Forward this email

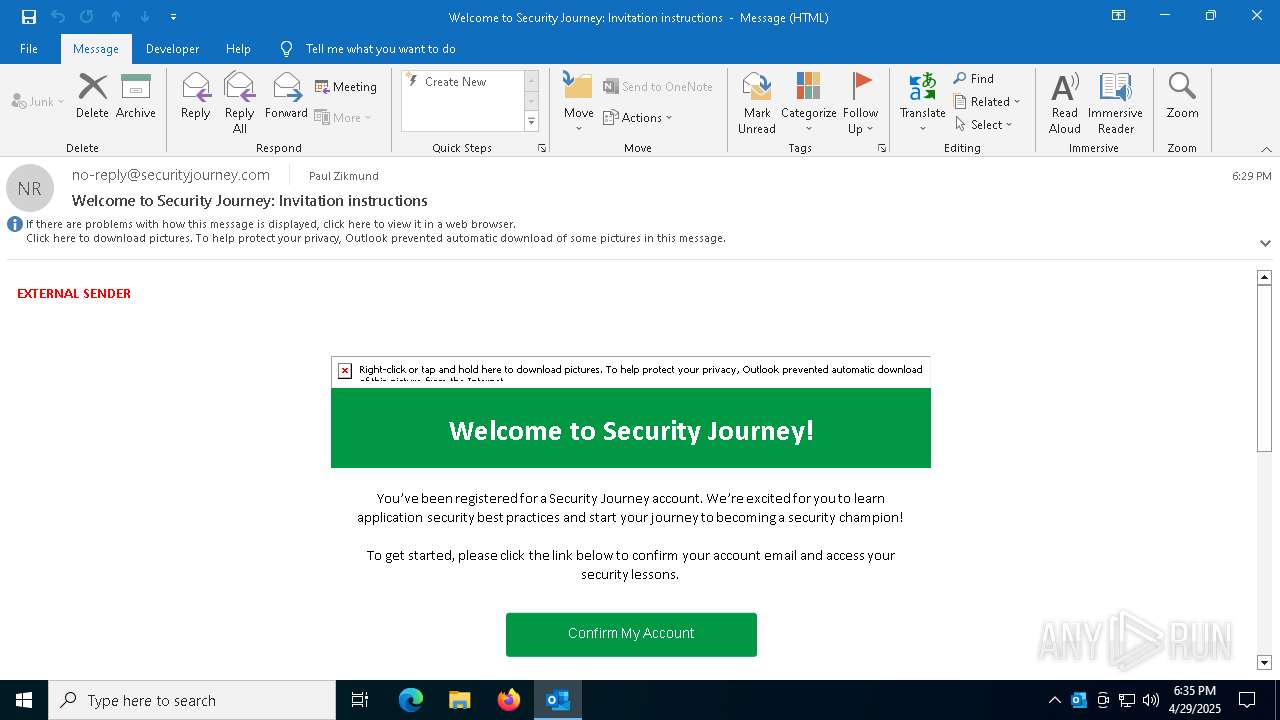click(286, 96)
